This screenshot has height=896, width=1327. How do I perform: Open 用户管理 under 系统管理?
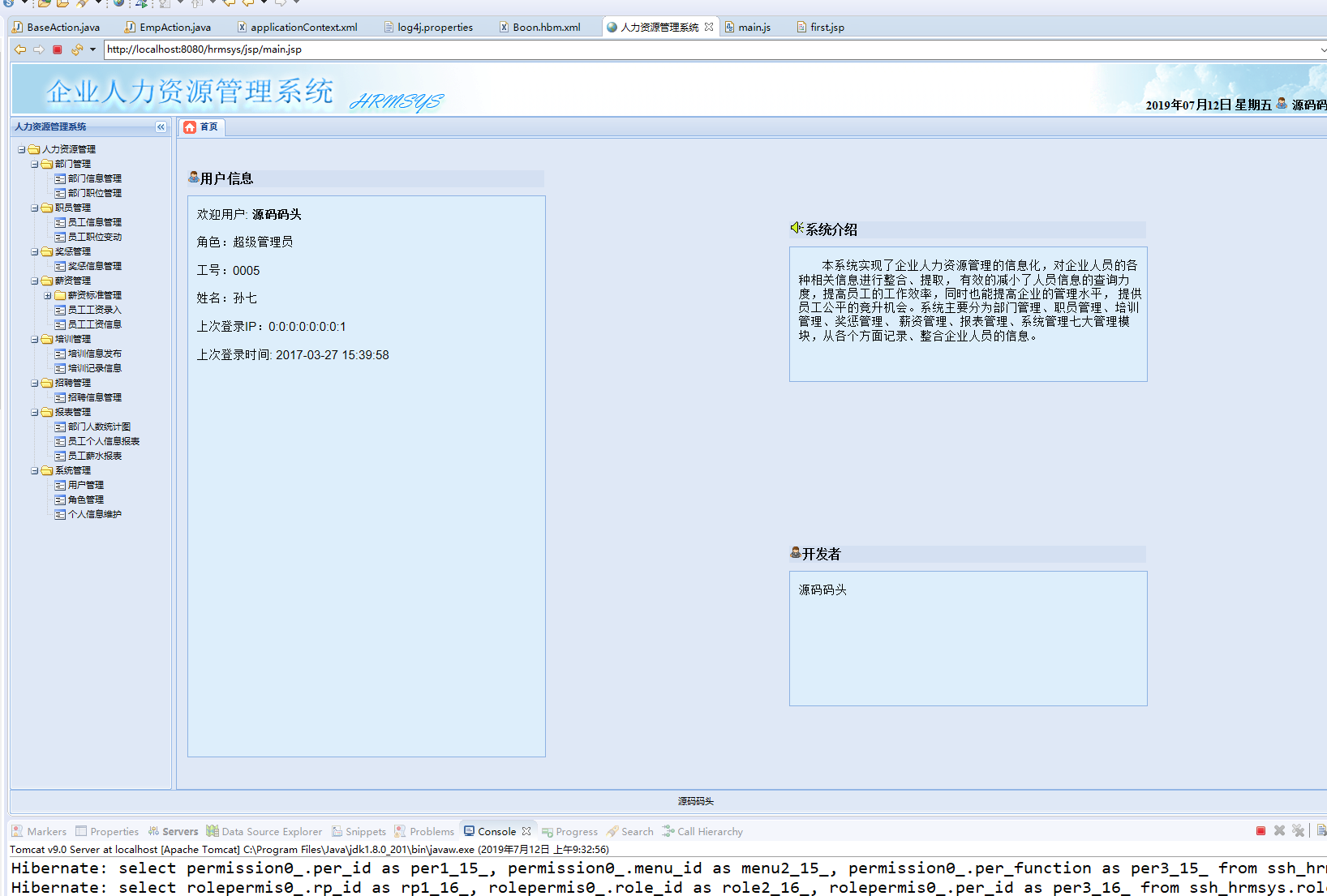[85, 485]
